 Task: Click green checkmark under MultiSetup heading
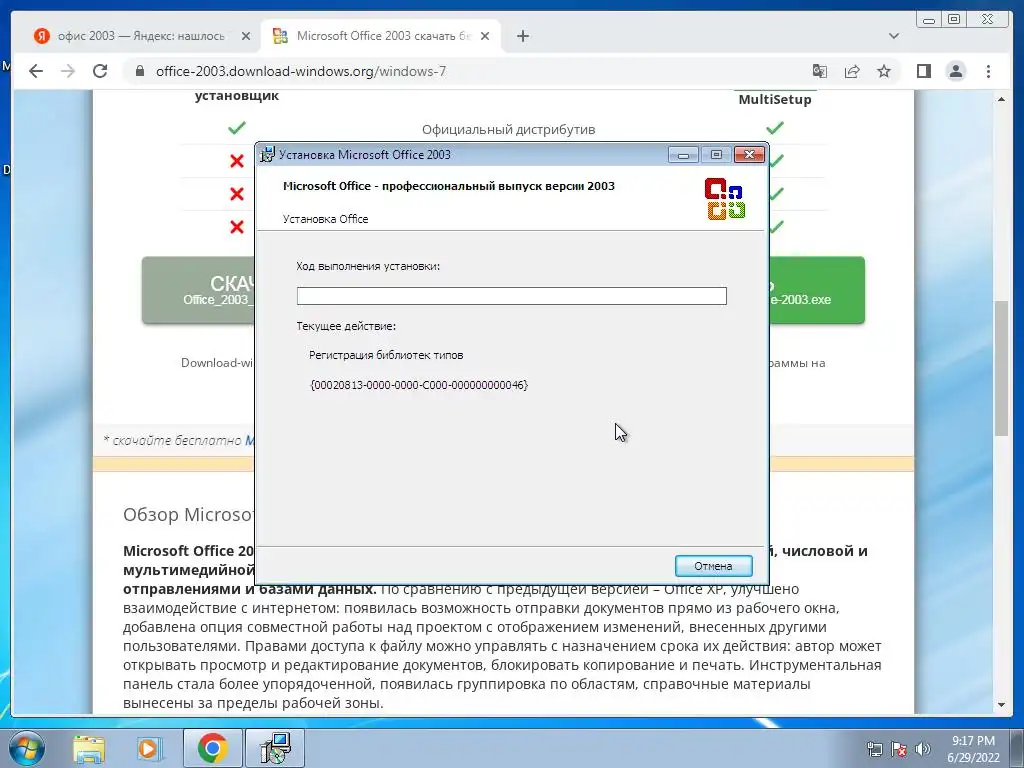tap(775, 128)
